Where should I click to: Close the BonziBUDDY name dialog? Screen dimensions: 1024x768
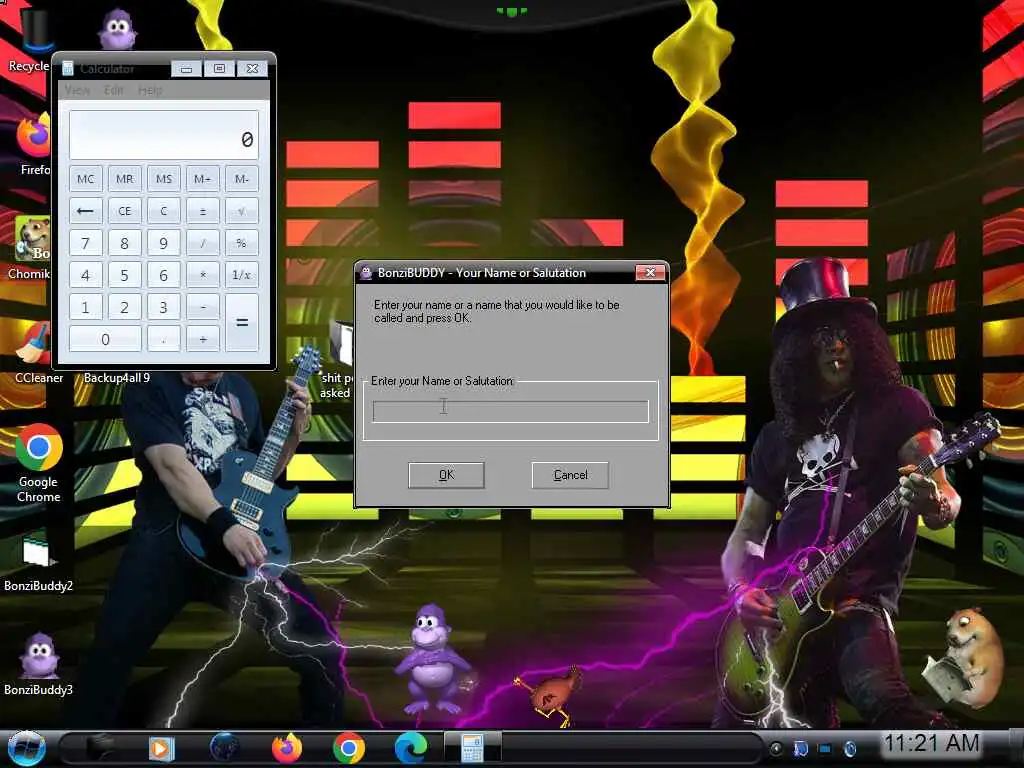[x=650, y=273]
